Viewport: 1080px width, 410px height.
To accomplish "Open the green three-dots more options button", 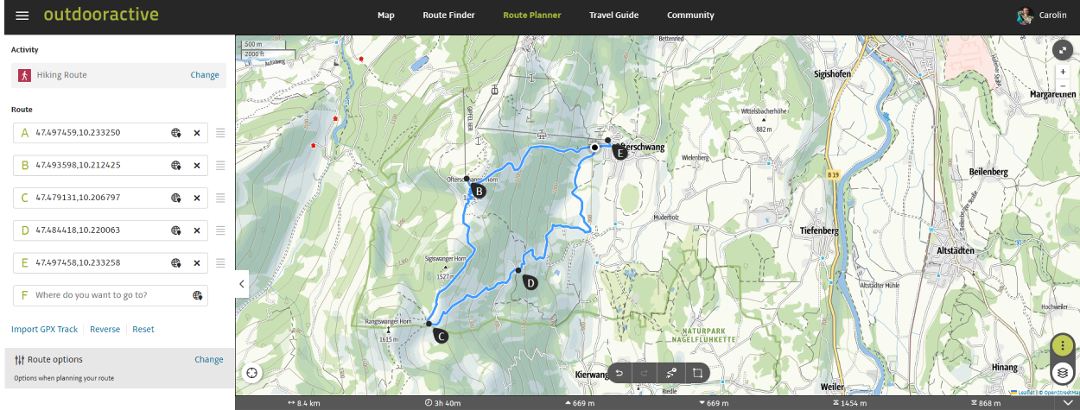I will 1063,347.
